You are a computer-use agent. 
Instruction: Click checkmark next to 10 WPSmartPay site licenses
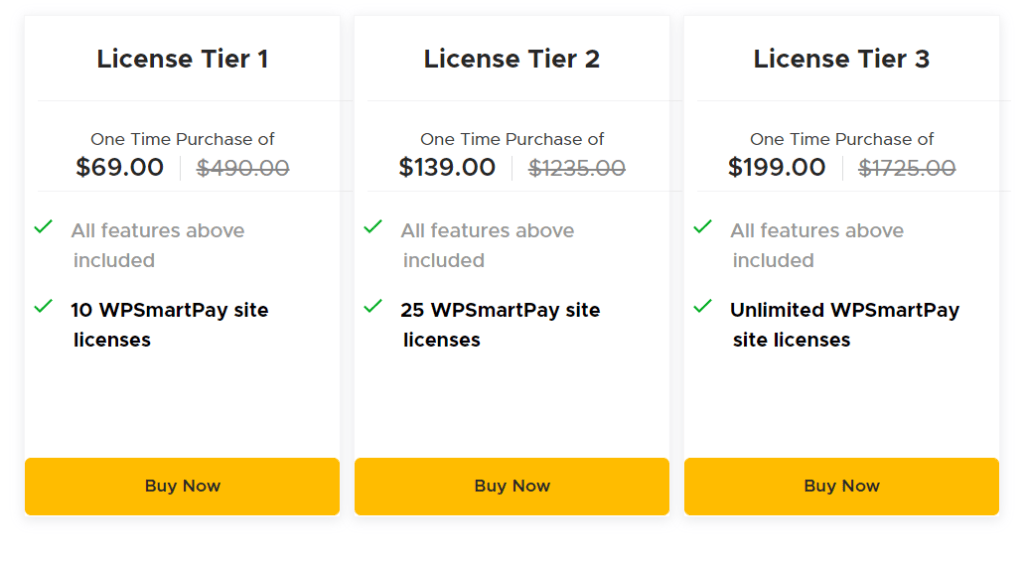pos(43,306)
